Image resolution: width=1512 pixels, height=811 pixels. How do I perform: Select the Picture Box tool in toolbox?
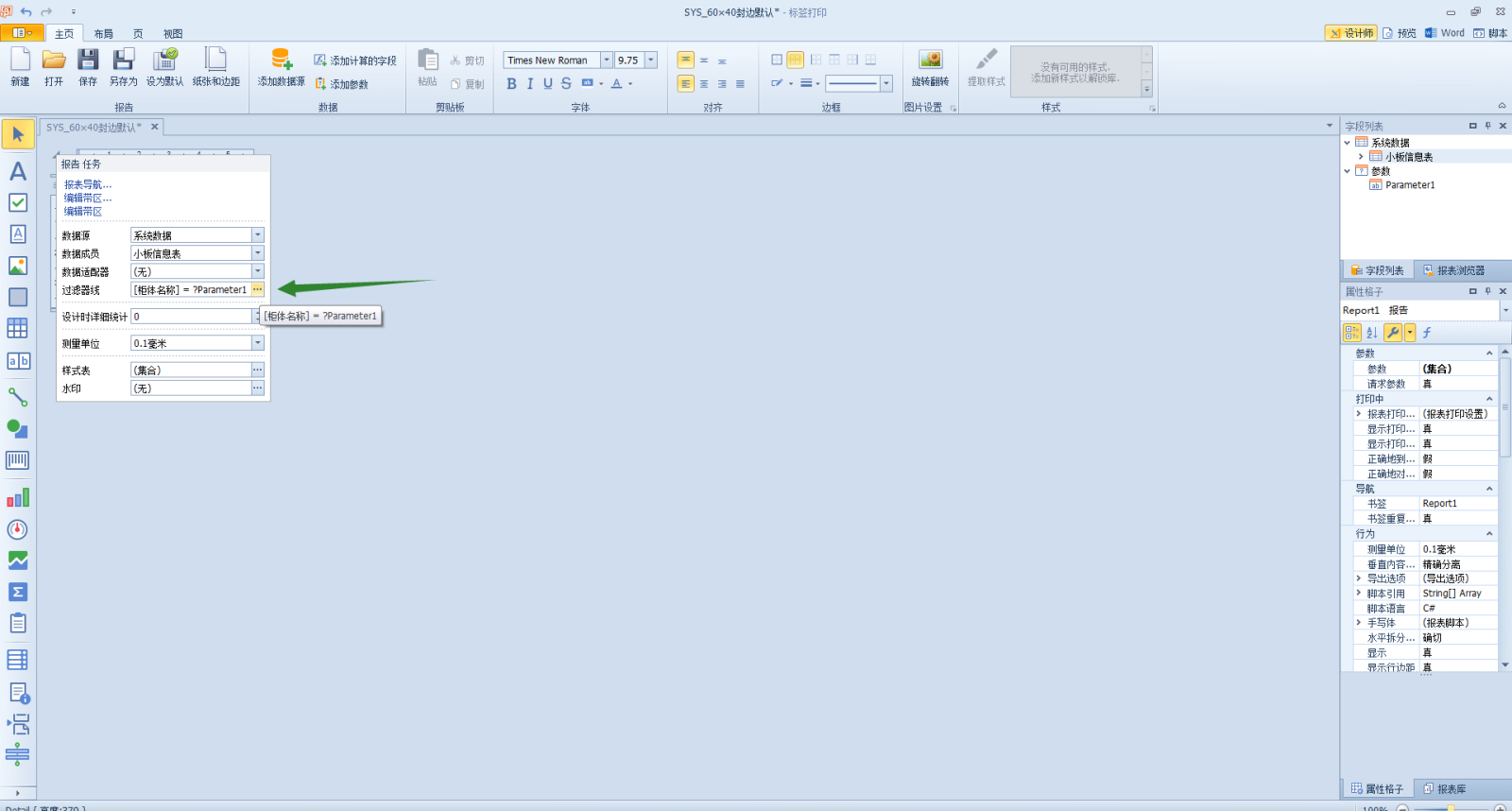click(17, 266)
